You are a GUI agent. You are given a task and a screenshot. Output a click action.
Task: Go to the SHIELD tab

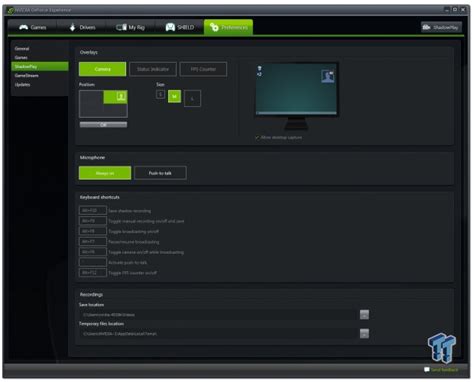[180, 27]
